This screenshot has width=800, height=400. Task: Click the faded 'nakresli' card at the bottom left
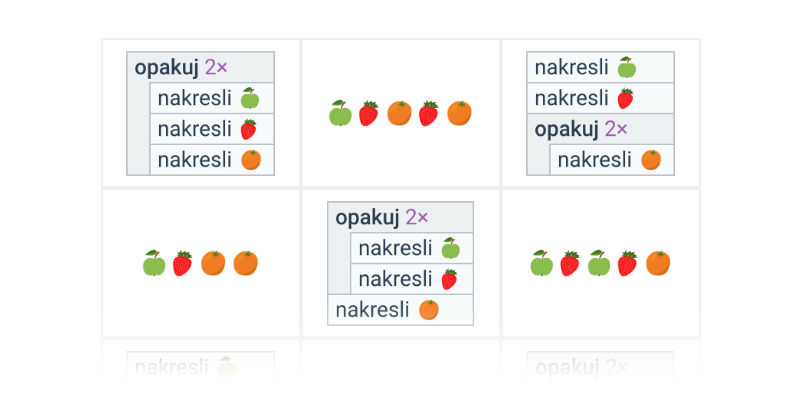[201, 365]
